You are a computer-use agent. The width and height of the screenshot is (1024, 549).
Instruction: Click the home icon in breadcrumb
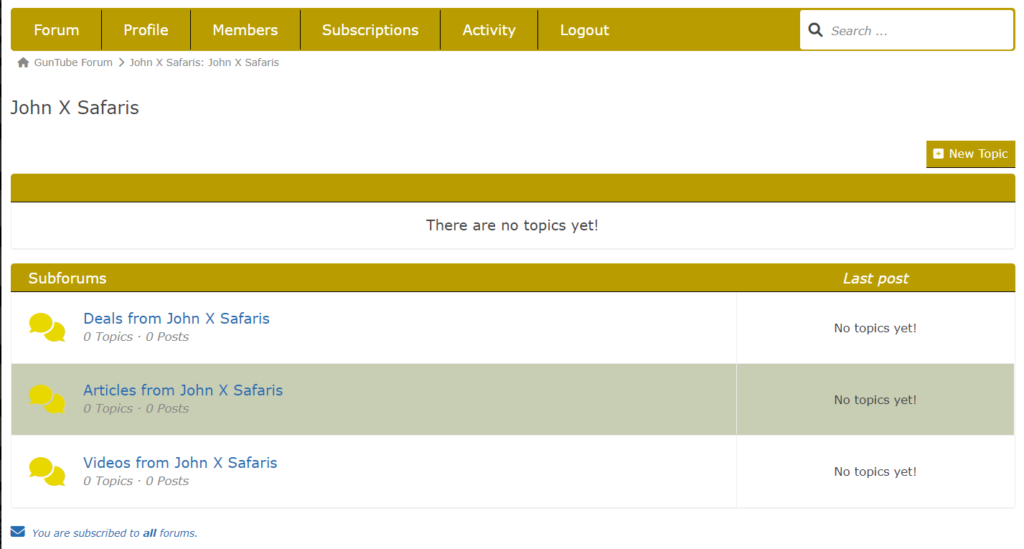click(x=23, y=63)
